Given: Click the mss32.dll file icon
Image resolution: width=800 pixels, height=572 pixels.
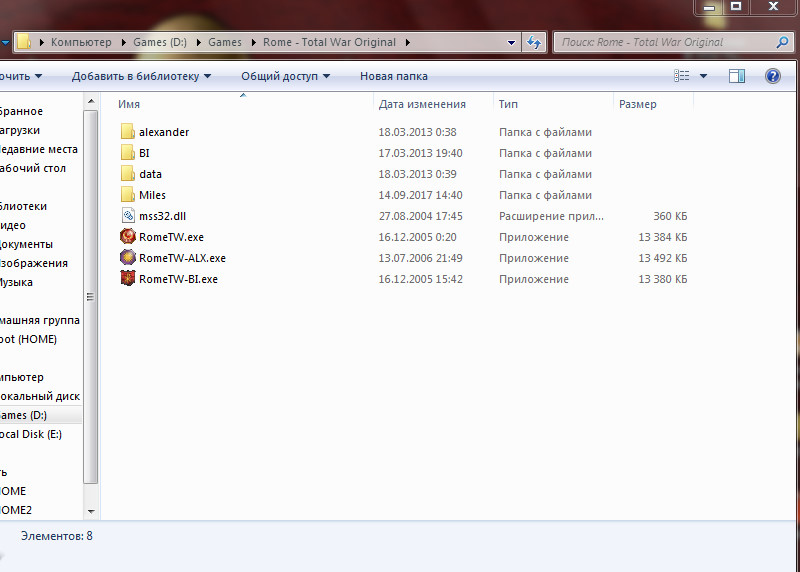Looking at the screenshot, I should [127, 216].
